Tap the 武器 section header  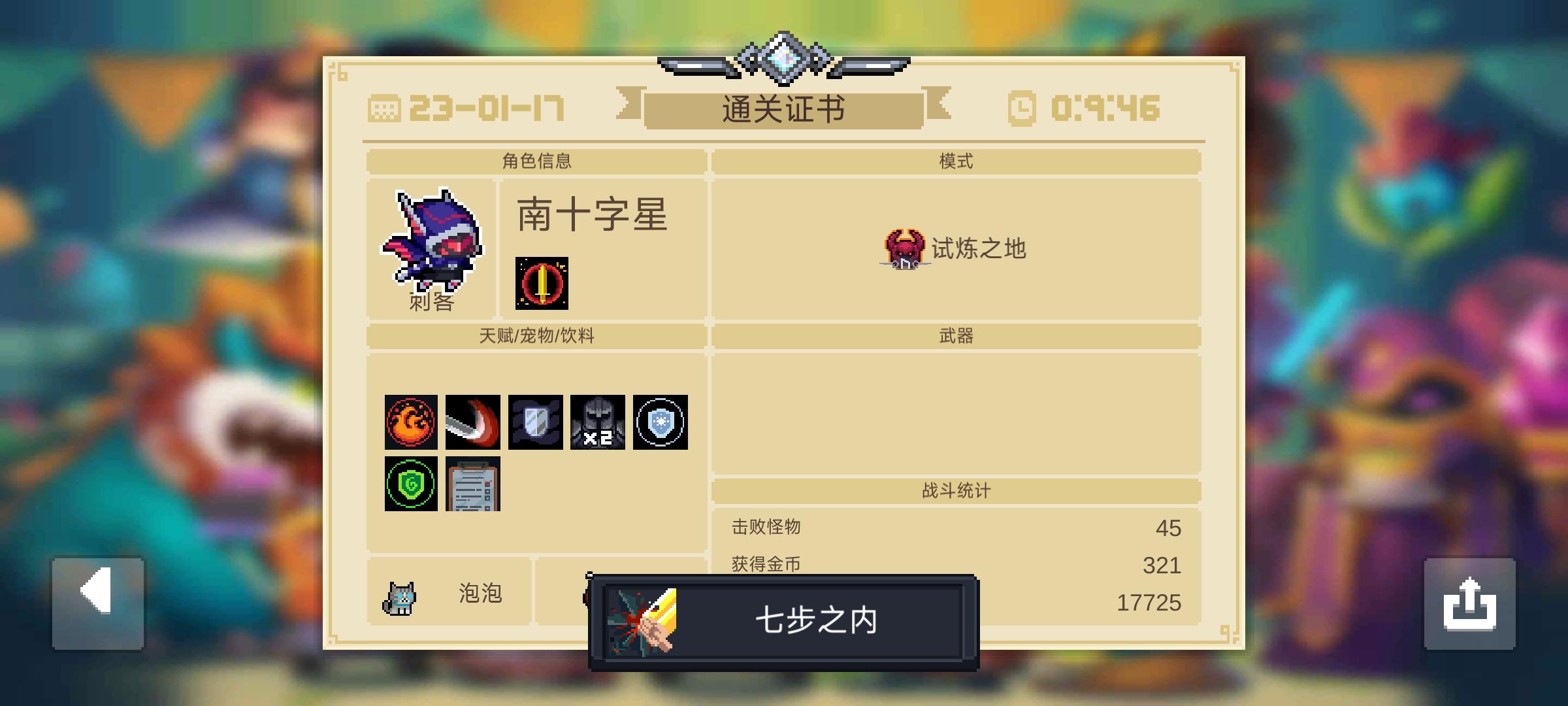[956, 336]
